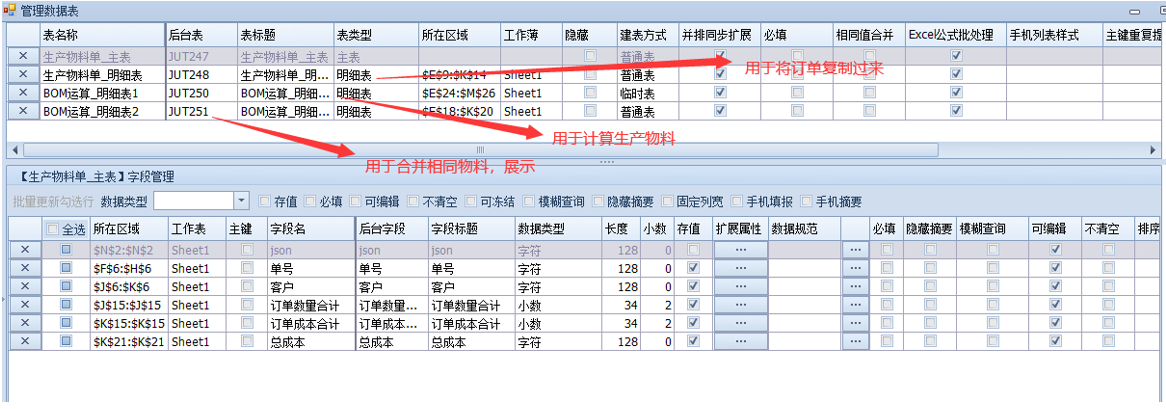Viewport: 1166px width, 409px height.
Task: Click X delete icon for 总成本 field row
Action: click(25, 341)
